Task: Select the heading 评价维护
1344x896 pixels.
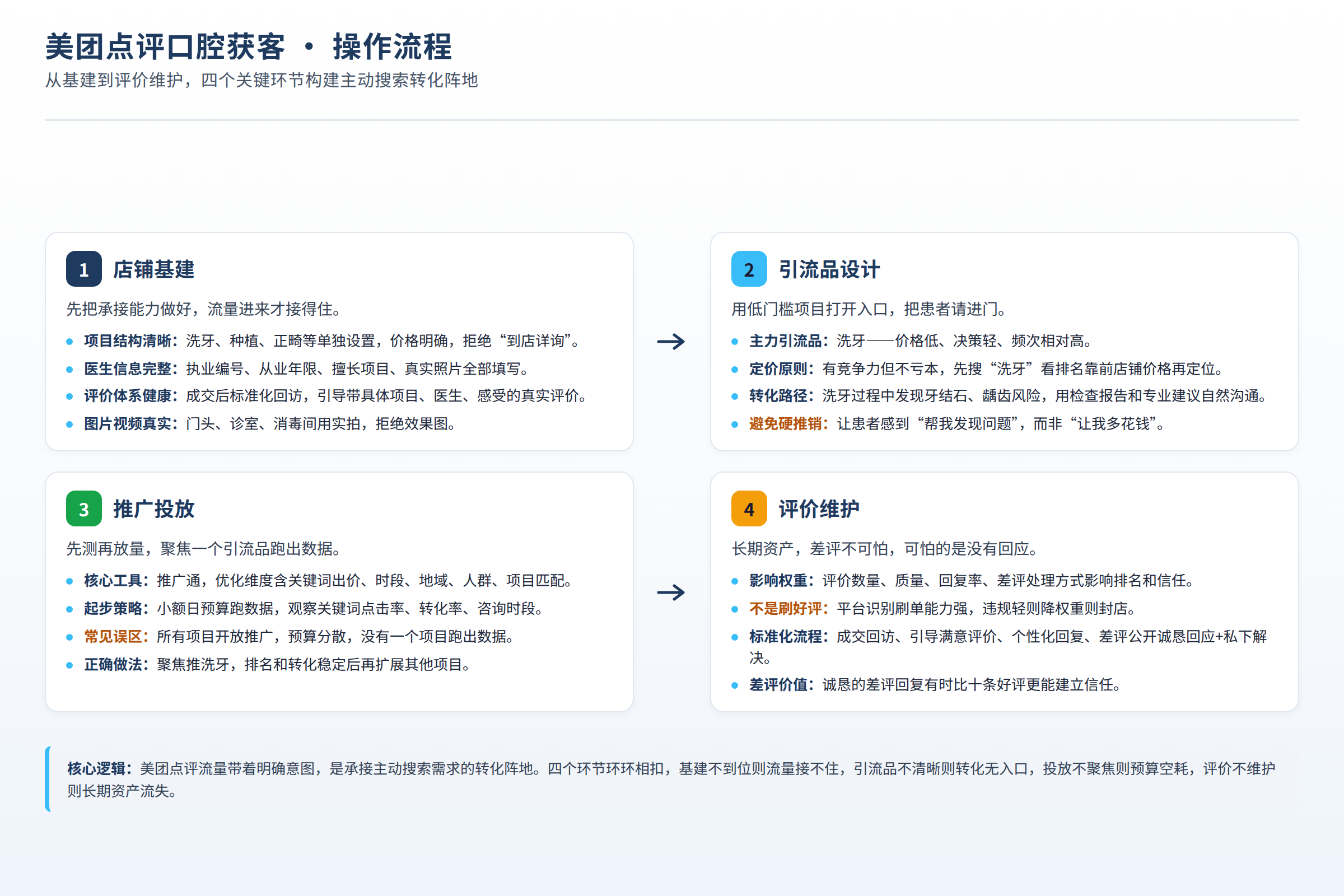Action: click(819, 509)
